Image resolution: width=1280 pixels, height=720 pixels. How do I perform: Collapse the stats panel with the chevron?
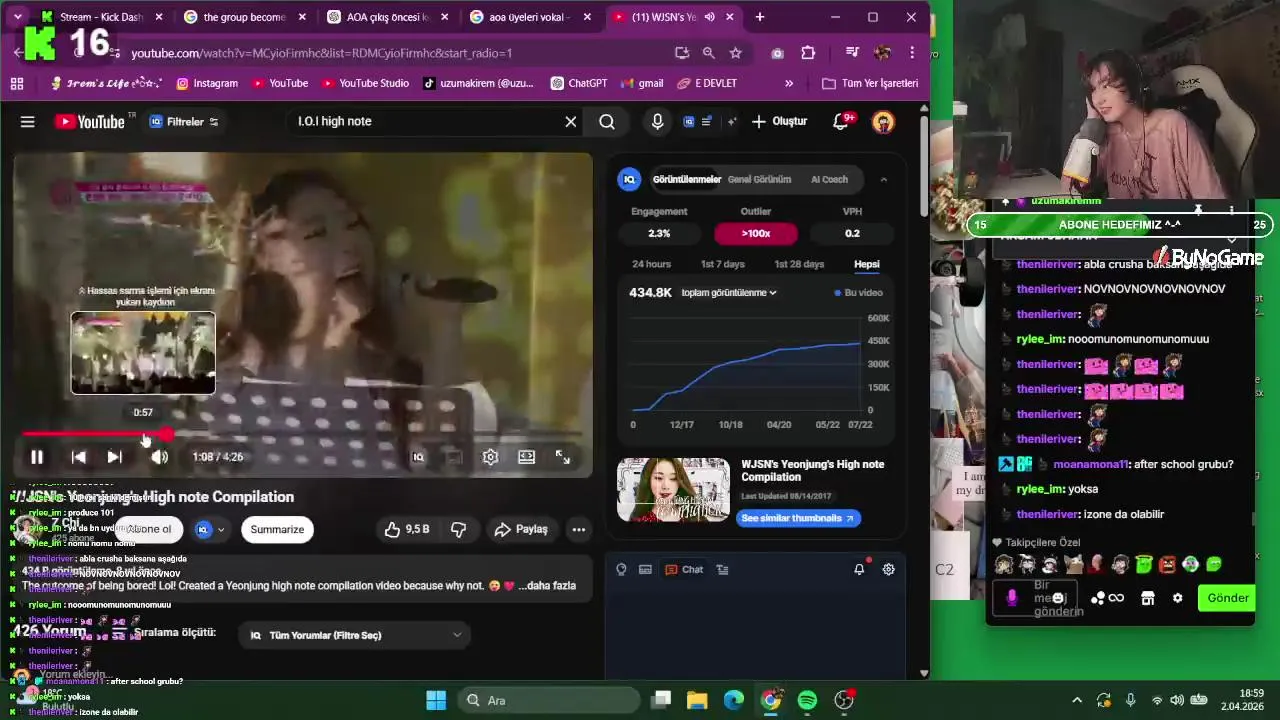tap(883, 180)
